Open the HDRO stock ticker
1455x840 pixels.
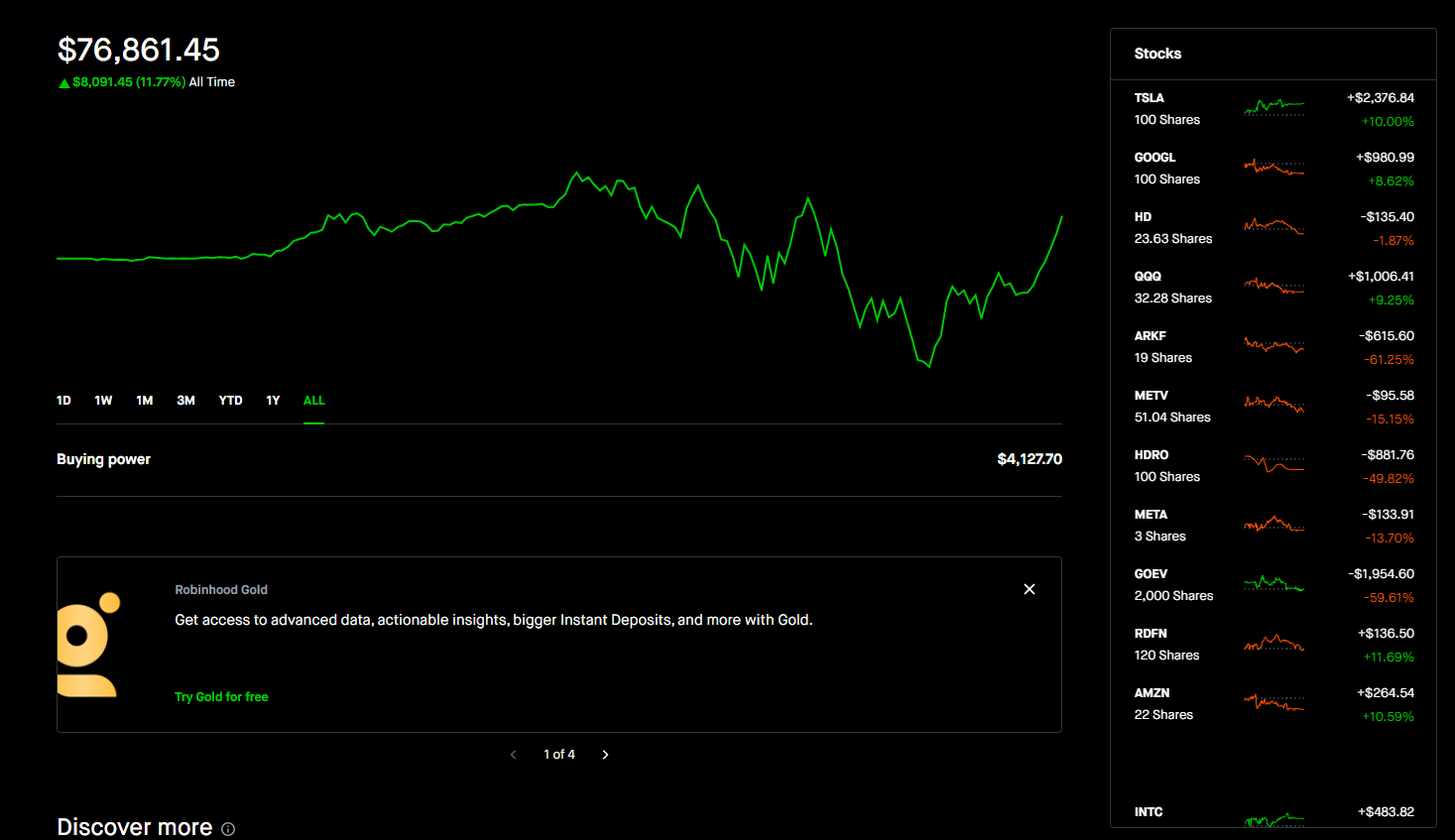coord(1152,455)
